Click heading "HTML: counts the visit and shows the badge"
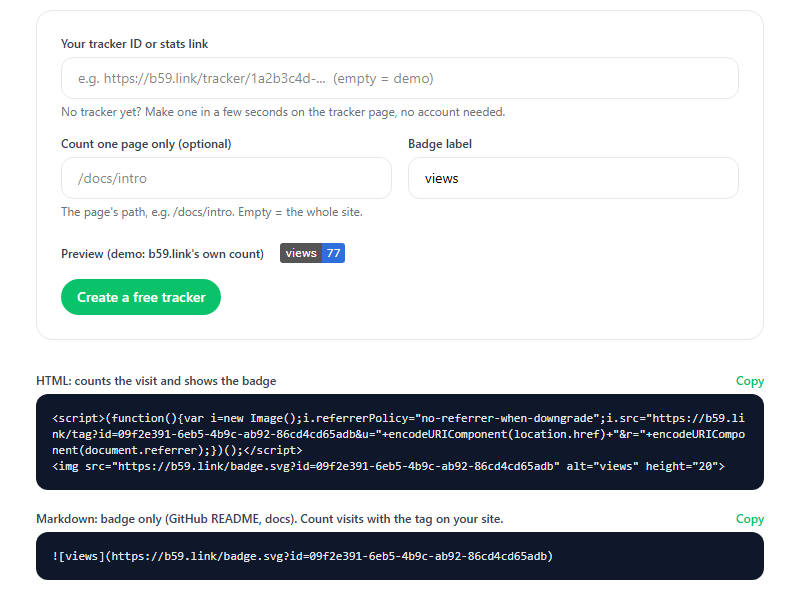This screenshot has height=590, width=800. [x=156, y=381]
